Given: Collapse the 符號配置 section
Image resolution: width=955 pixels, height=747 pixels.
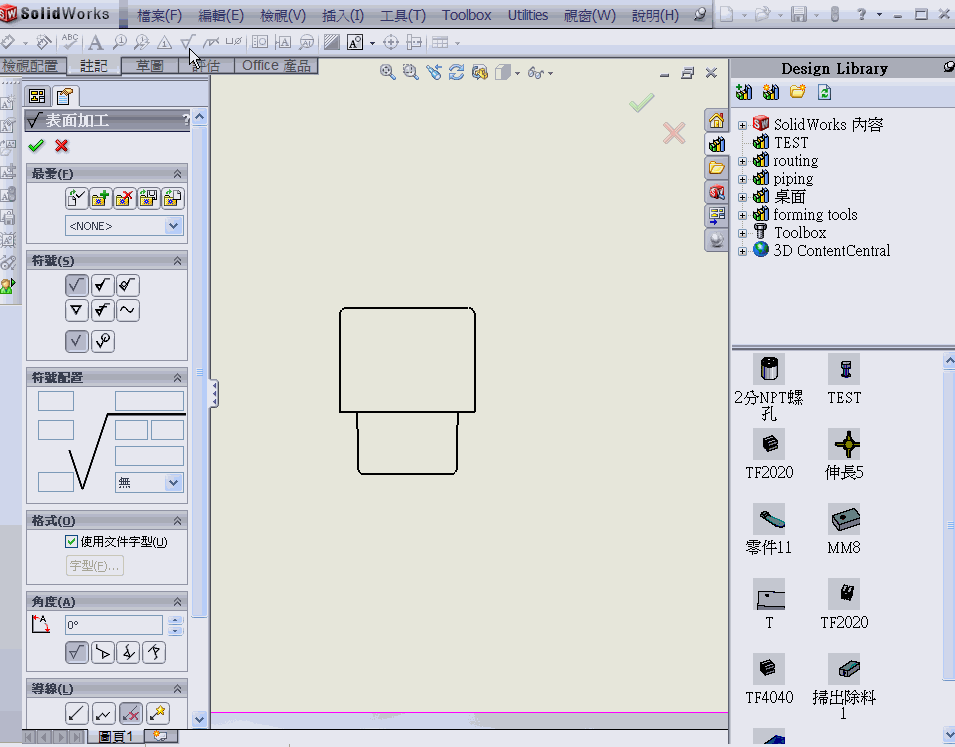Looking at the screenshot, I should click(x=177, y=378).
